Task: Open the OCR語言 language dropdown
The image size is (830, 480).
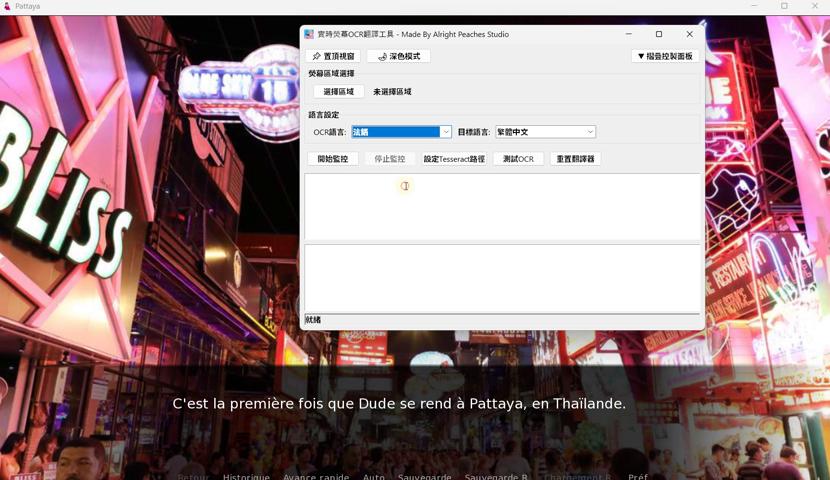Action: (401, 132)
